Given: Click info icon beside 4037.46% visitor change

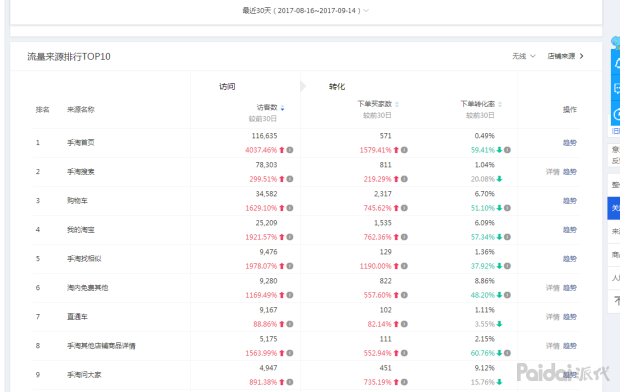Looking at the screenshot, I should coord(290,150).
